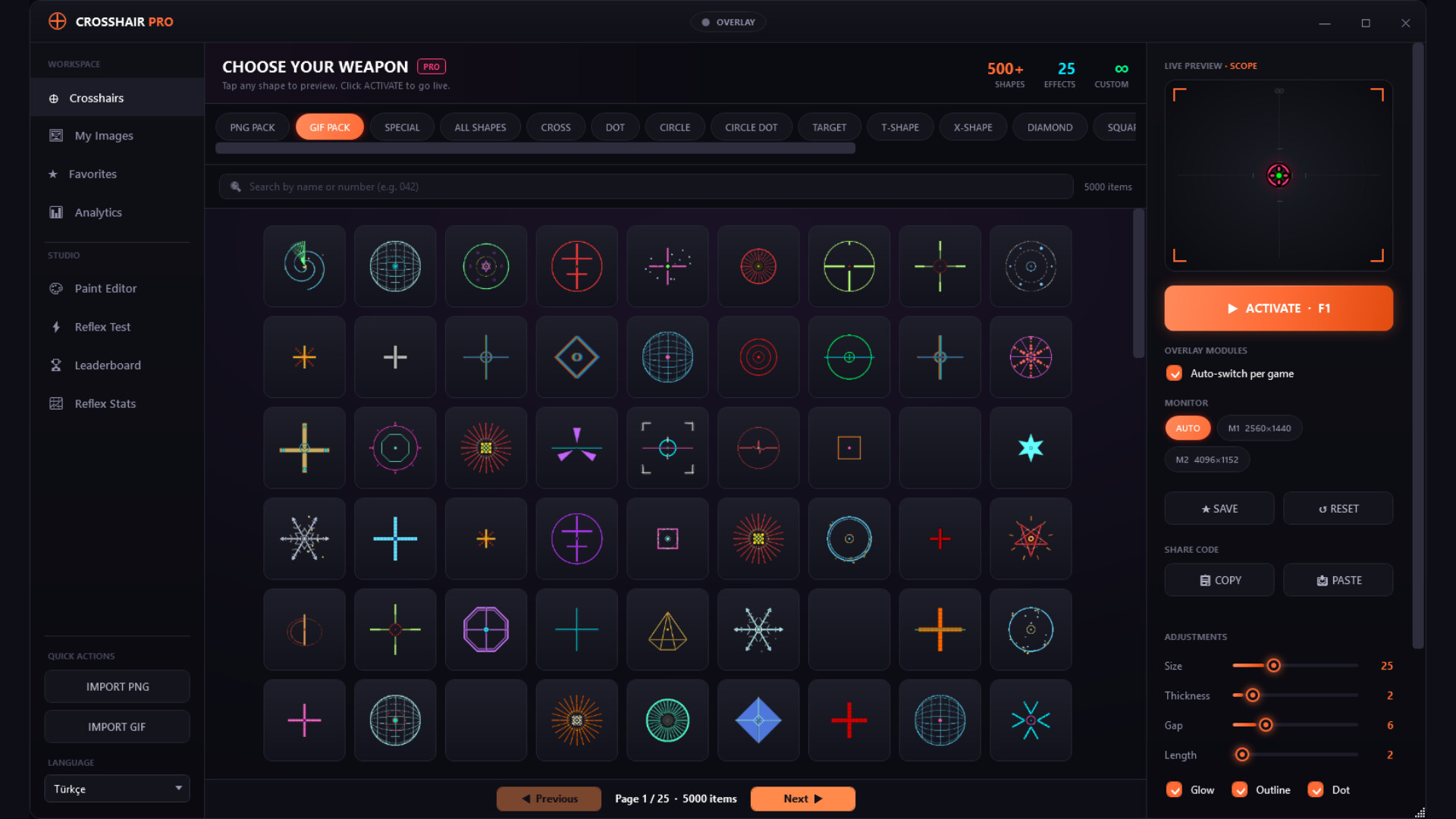Open the CROSS category tab
Viewport: 1456px width, 819px height.
tap(556, 127)
